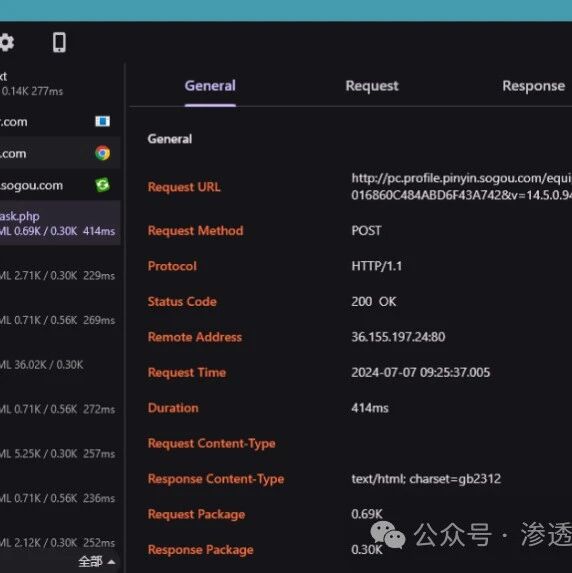
Task: Click the Response Package label
Action: (200, 550)
